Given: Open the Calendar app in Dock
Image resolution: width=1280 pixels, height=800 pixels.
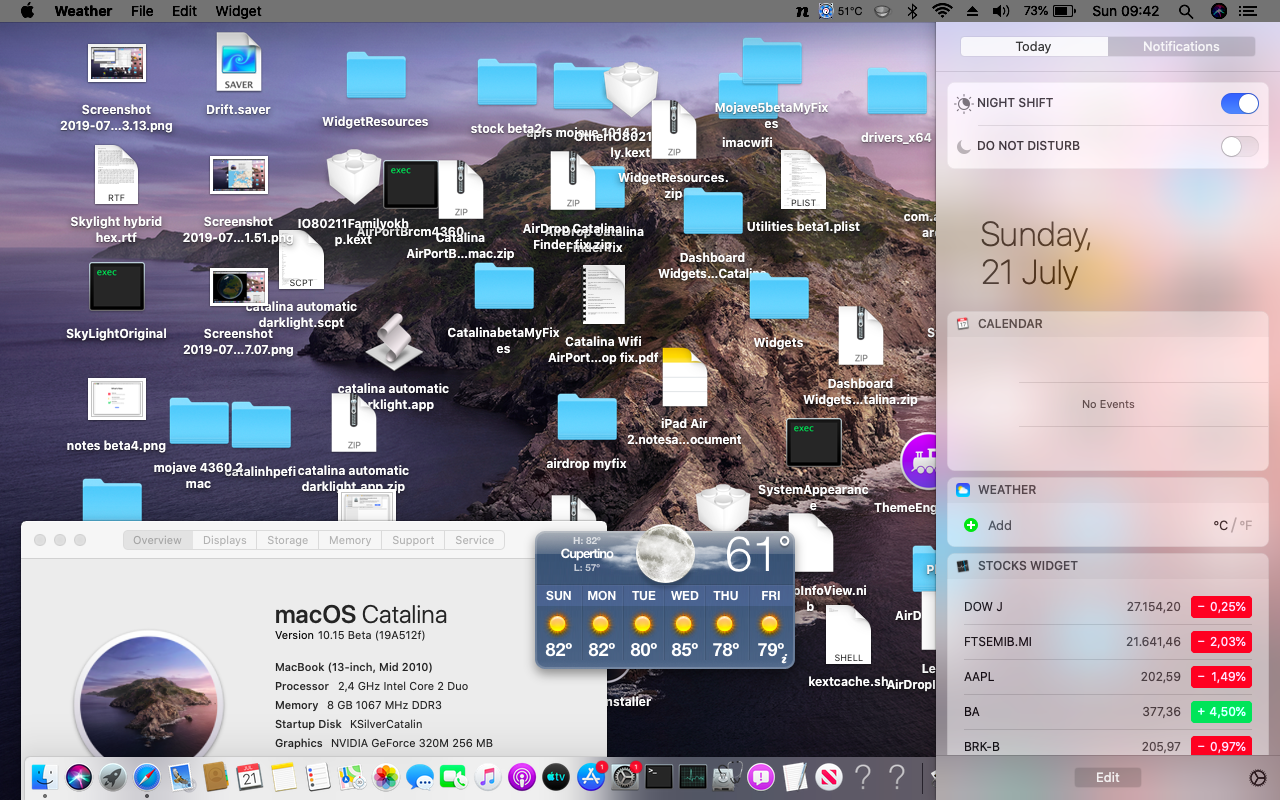Looking at the screenshot, I should click(250, 776).
